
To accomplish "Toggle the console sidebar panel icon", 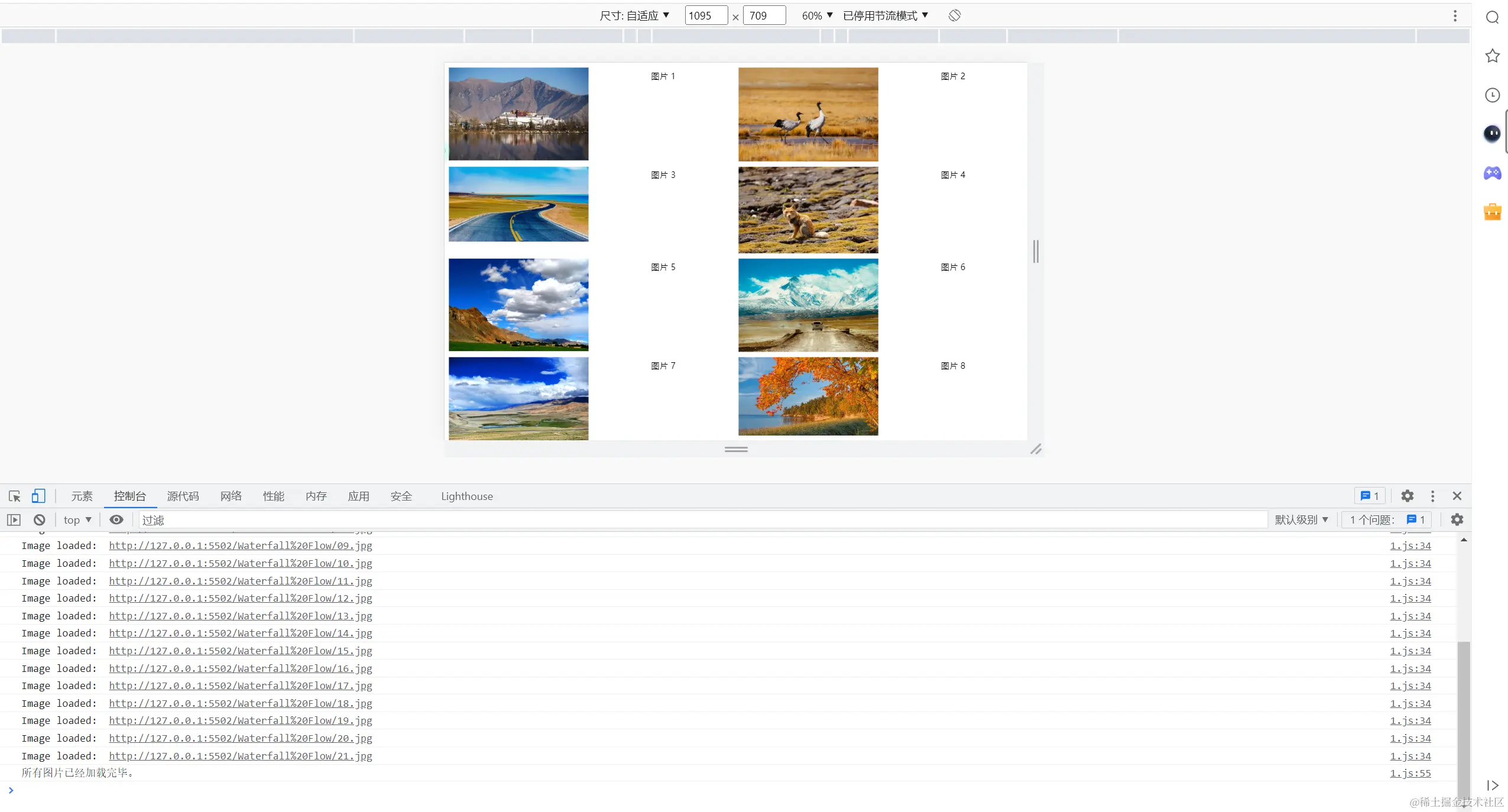I will 14,519.
